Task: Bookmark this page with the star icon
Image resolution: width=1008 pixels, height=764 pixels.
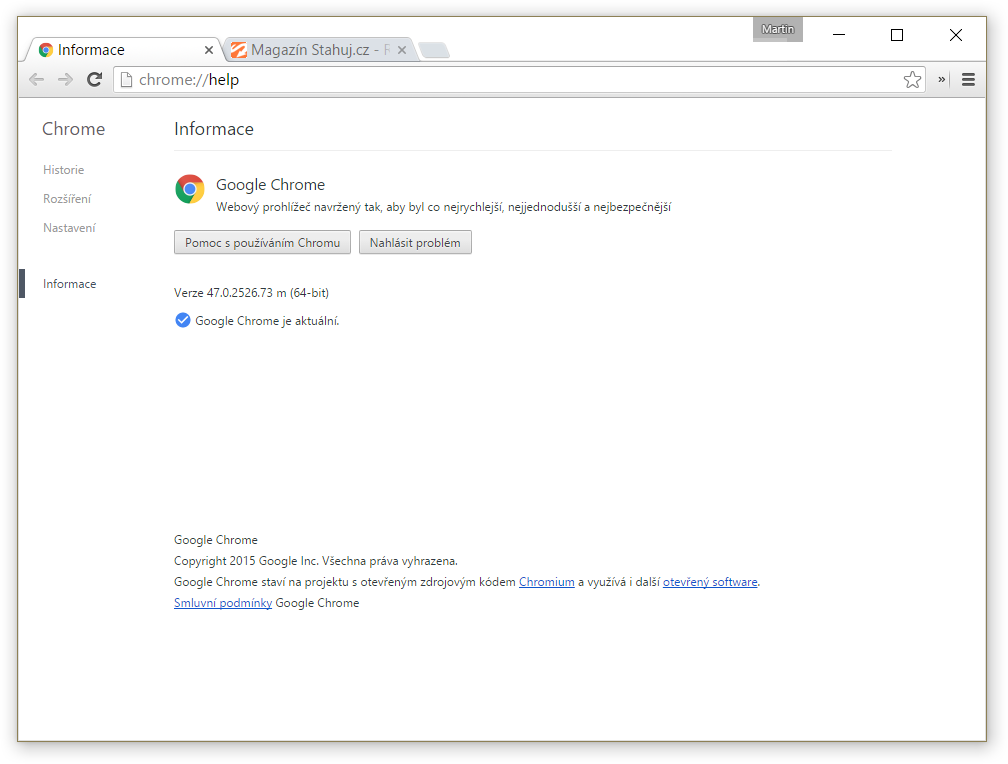Action: (x=912, y=80)
